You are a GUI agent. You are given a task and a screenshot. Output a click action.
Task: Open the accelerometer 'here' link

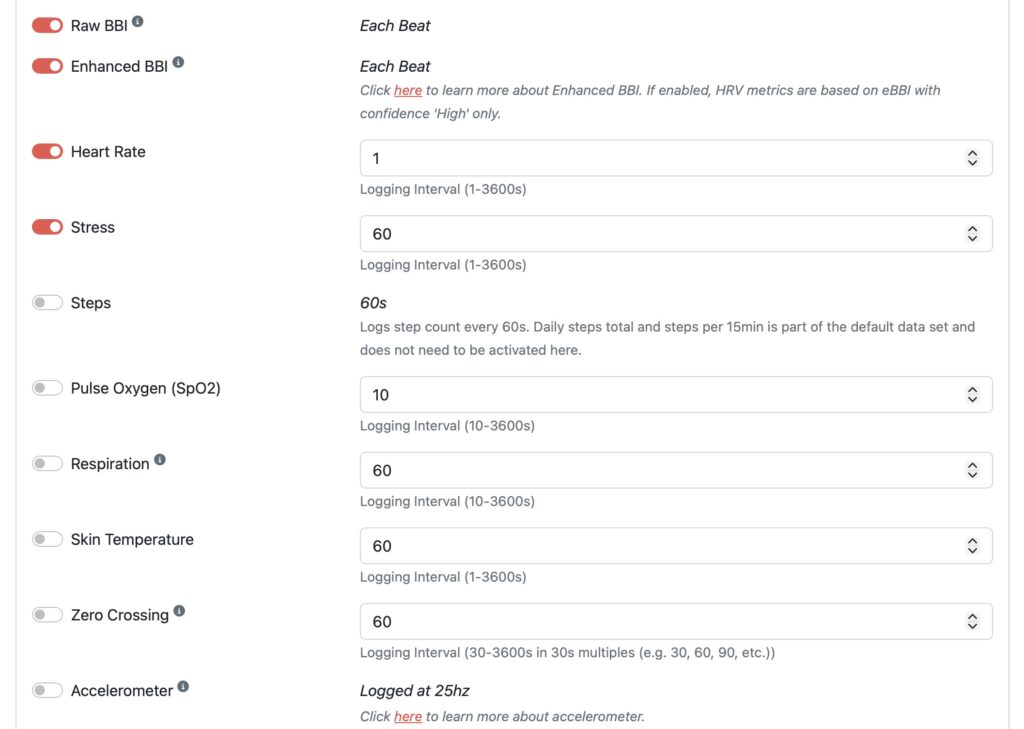[408, 716]
